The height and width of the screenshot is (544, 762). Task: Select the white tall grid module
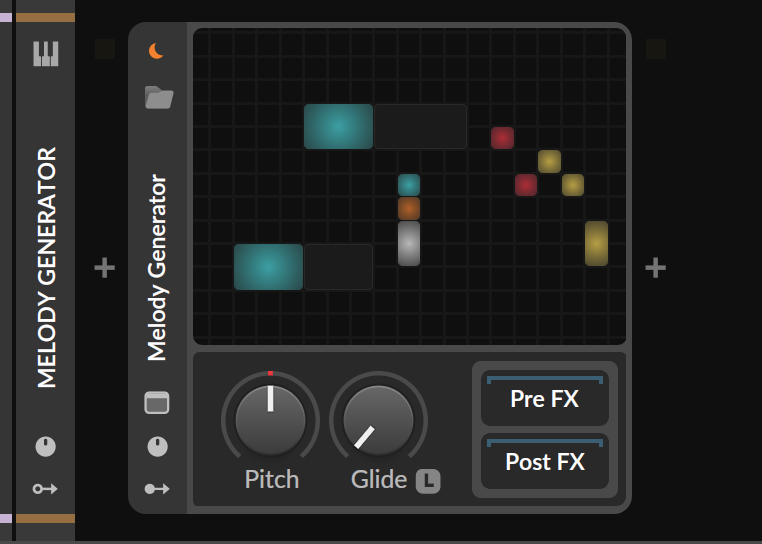tap(409, 244)
